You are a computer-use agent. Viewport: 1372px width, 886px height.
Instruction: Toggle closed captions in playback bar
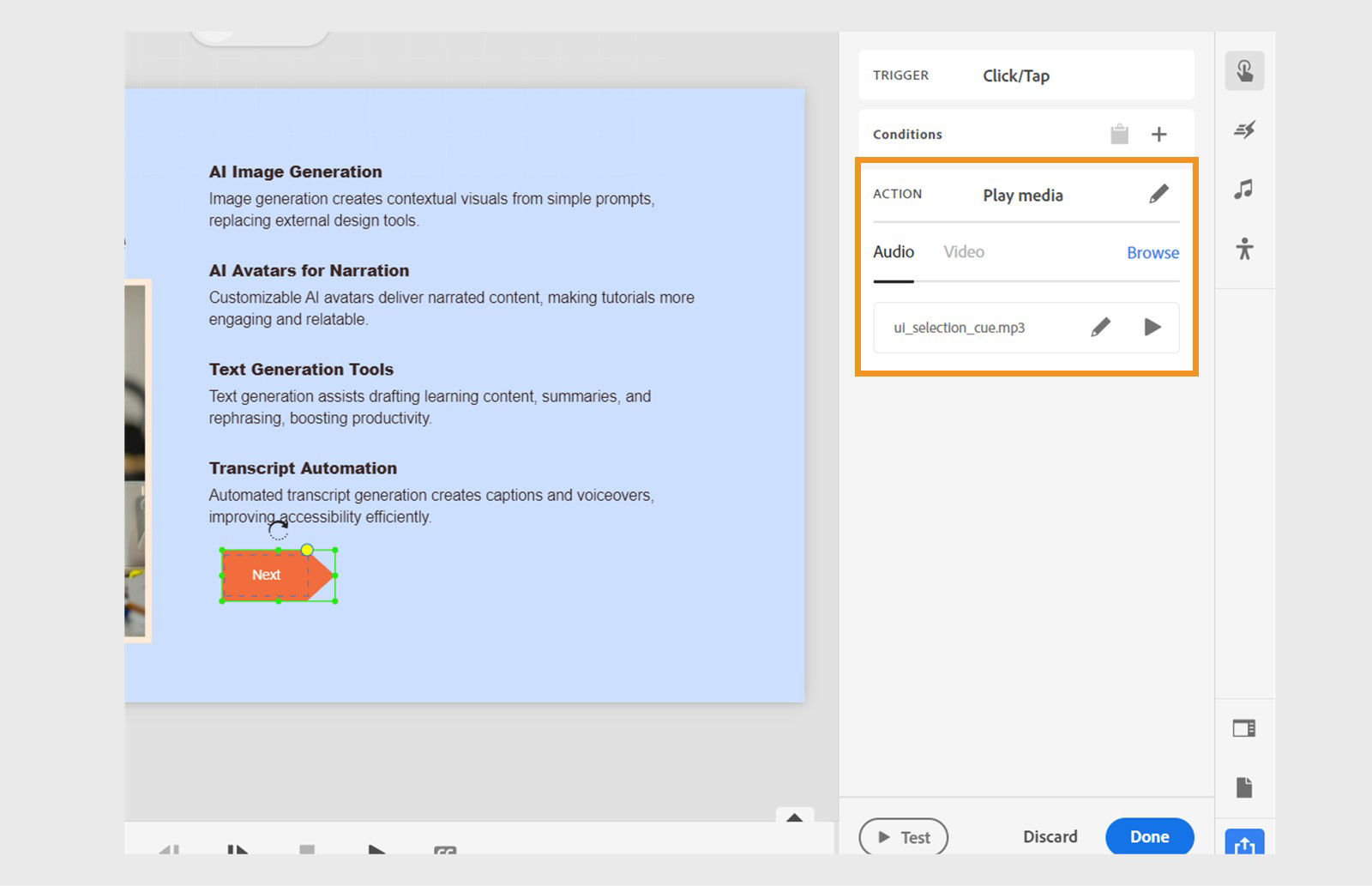[x=444, y=851]
